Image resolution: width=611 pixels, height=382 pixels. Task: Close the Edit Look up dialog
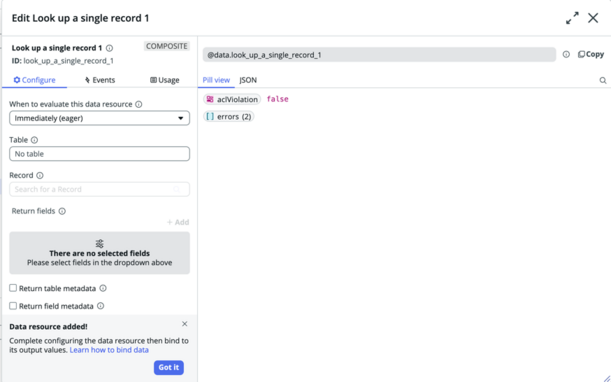pyautogui.click(x=593, y=18)
